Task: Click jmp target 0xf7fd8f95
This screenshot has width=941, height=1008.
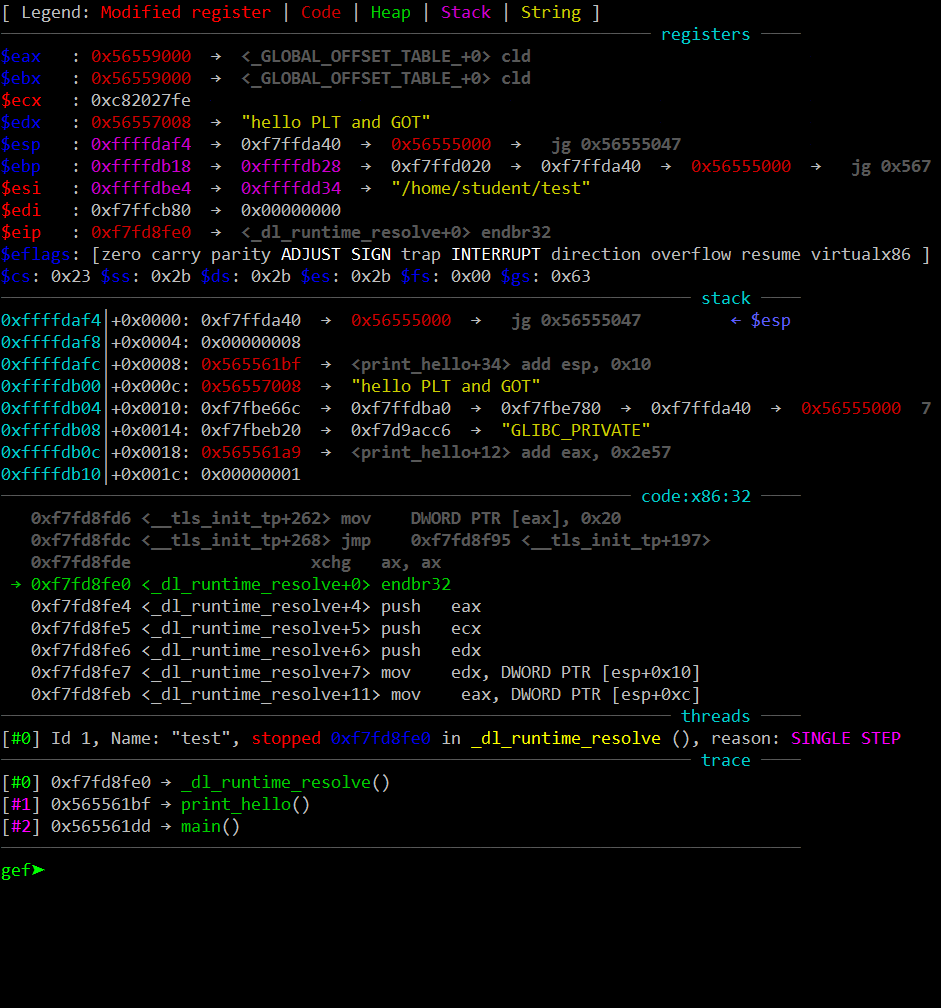Action: pyautogui.click(x=461, y=540)
